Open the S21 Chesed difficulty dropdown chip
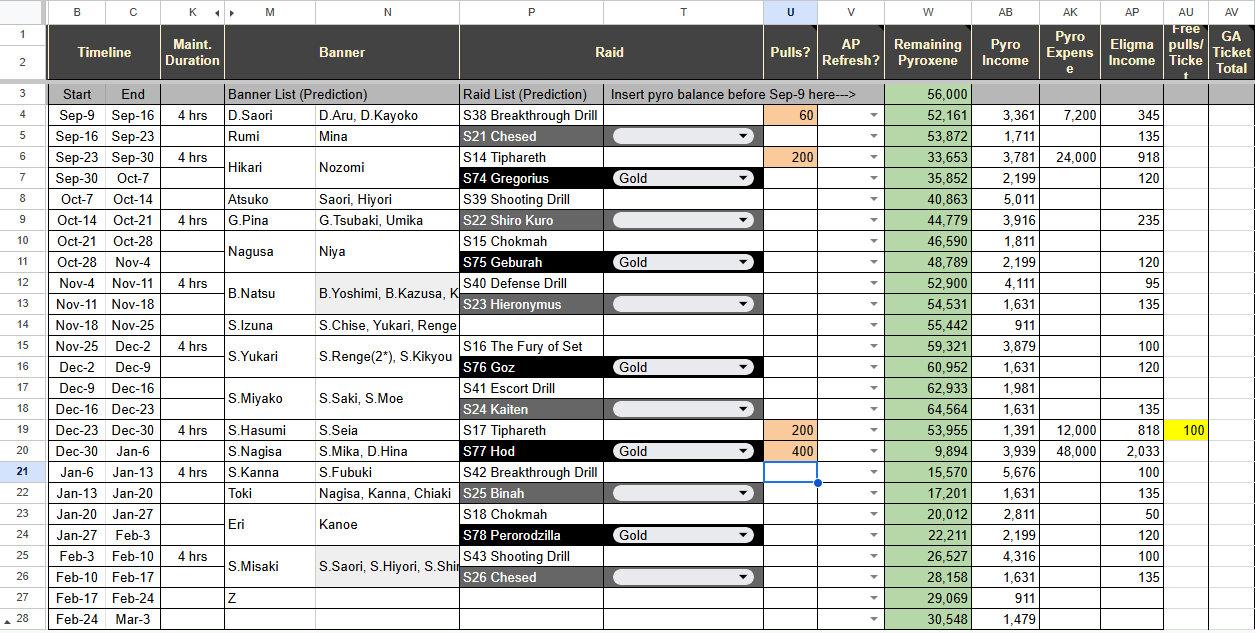 [x=682, y=136]
